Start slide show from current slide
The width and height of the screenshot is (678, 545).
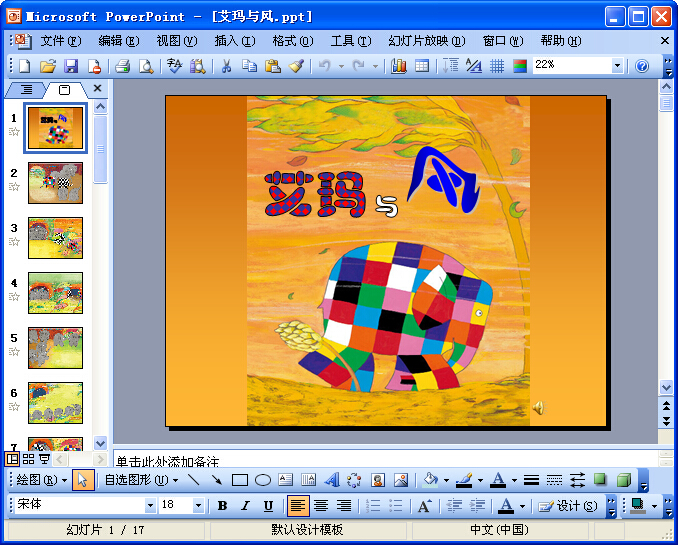click(44, 458)
